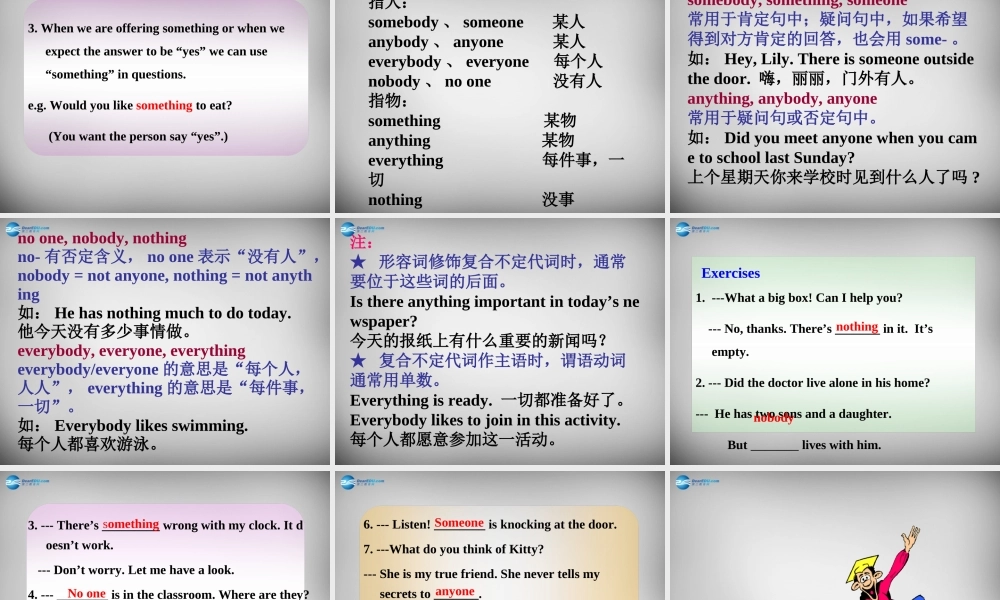Click the underlined answer 'anyone' in sentence 7

[456, 590]
